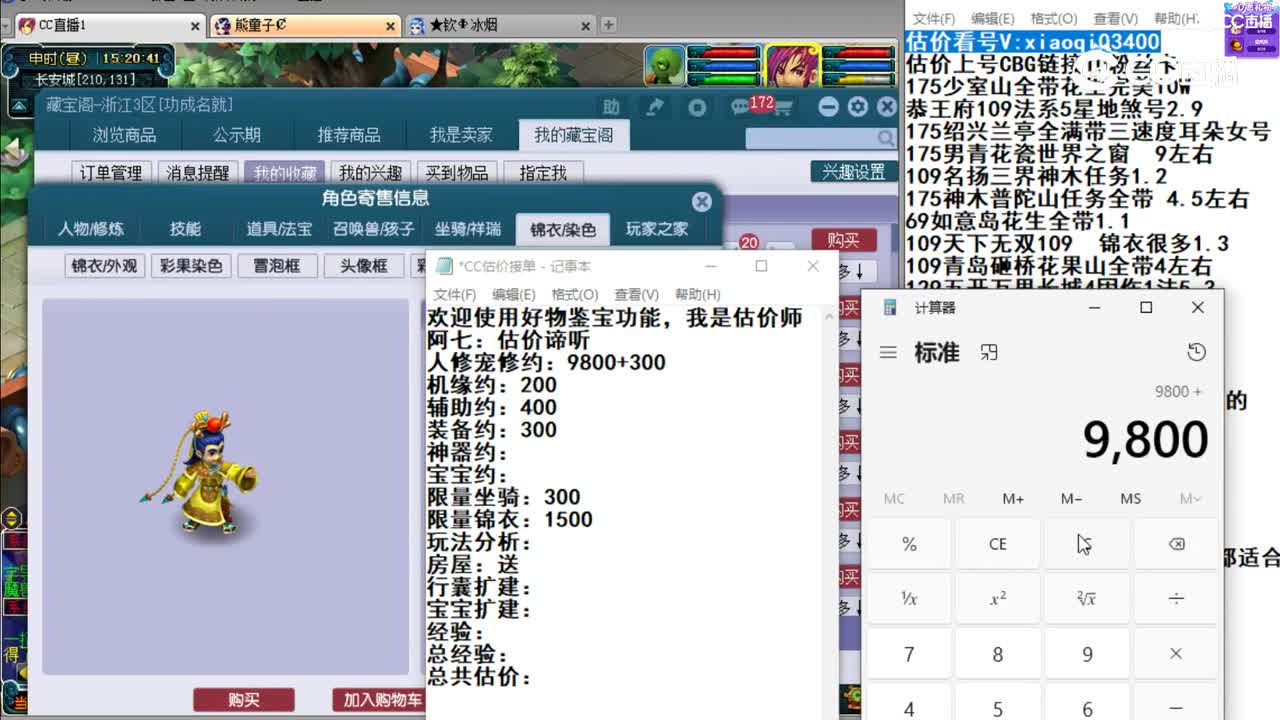Open the shopping cart icon in 藏宝阁 header
The width and height of the screenshot is (1280, 720).
783,107
